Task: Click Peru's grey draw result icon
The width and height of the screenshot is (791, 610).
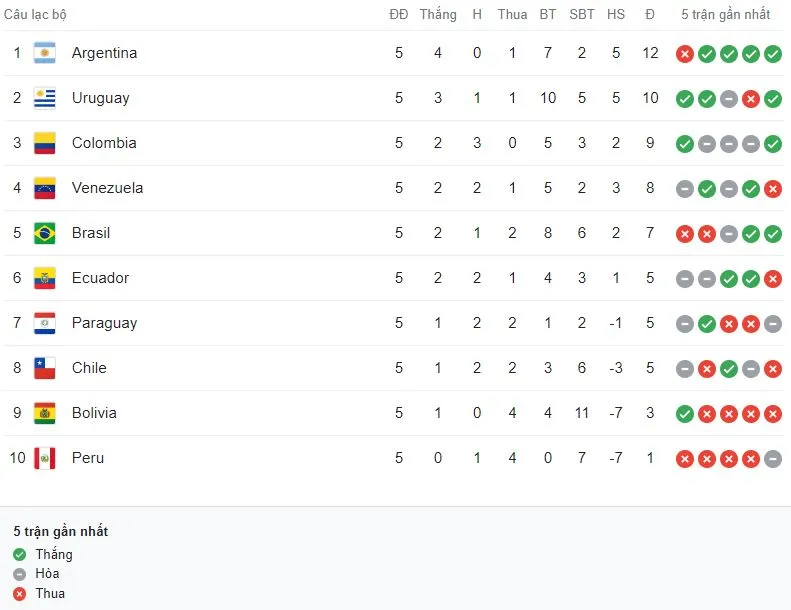Action: [x=773, y=459]
